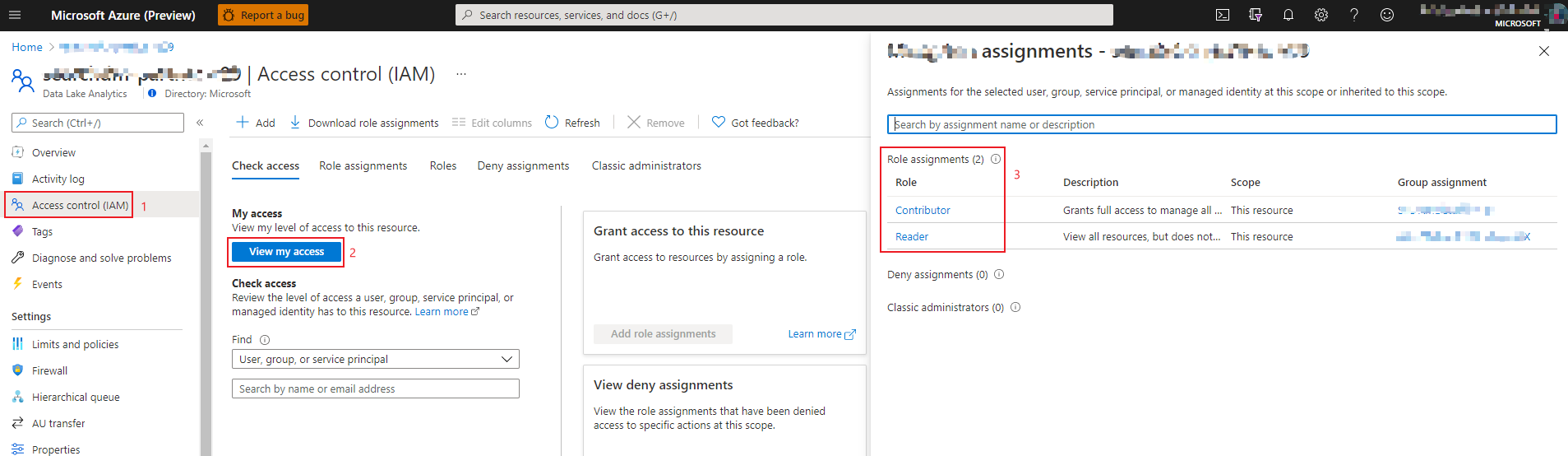
Task: Open the ellipsis menu beside Access control title
Action: pos(461,74)
